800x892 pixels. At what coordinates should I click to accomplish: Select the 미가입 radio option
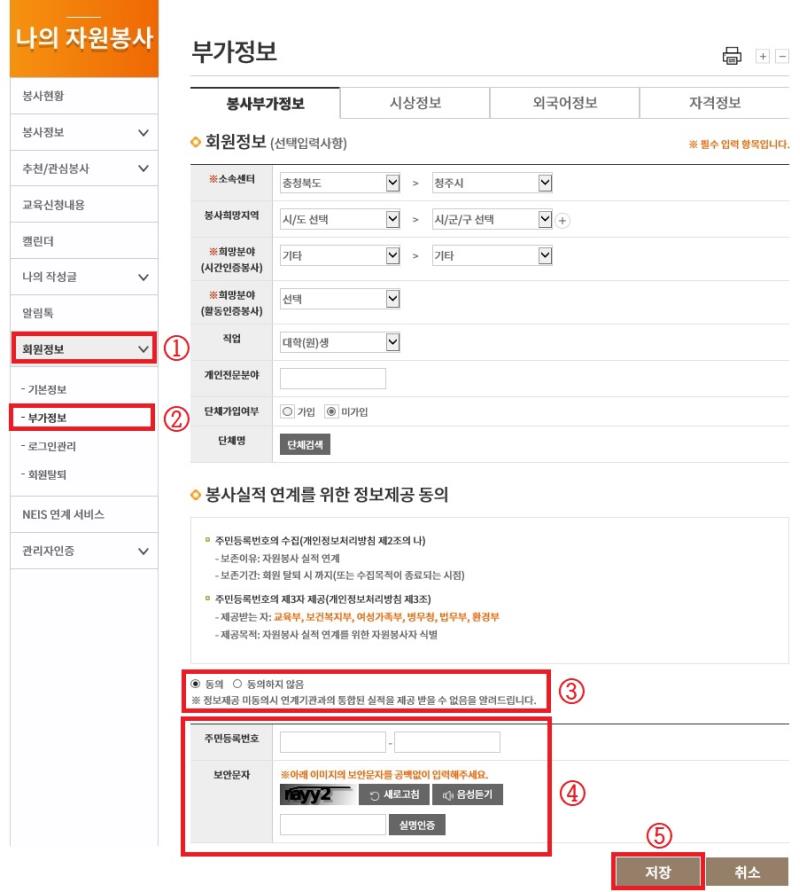tap(331, 410)
